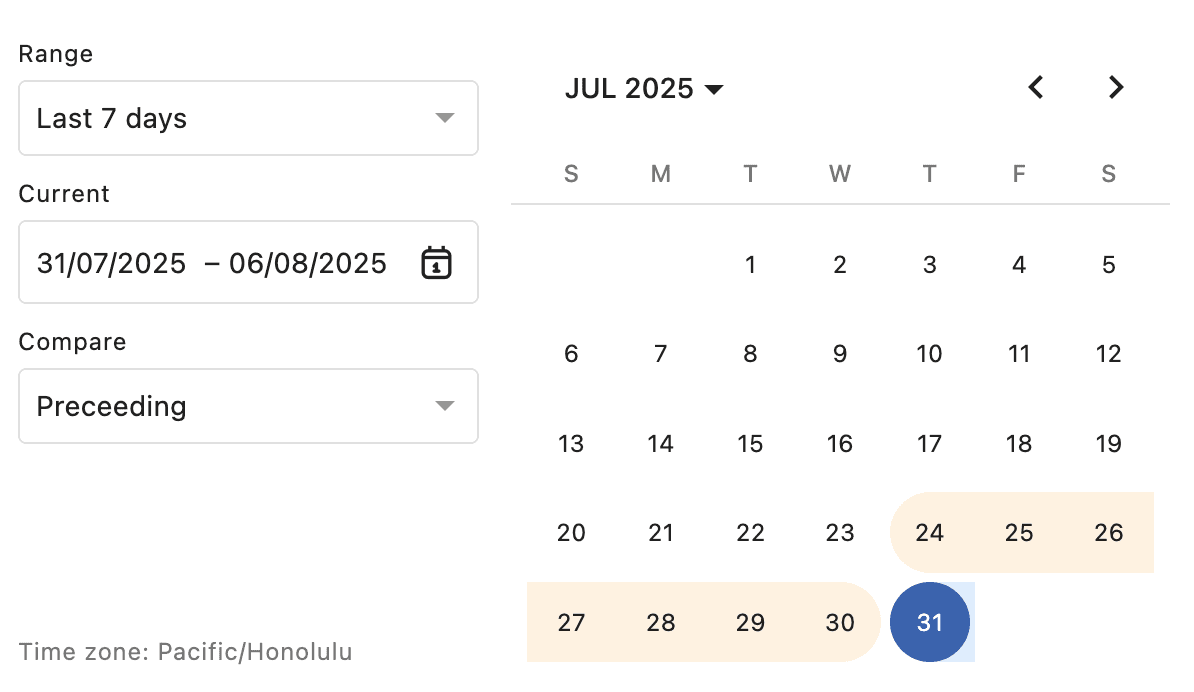Select July 6 on the calendar

coord(571,354)
